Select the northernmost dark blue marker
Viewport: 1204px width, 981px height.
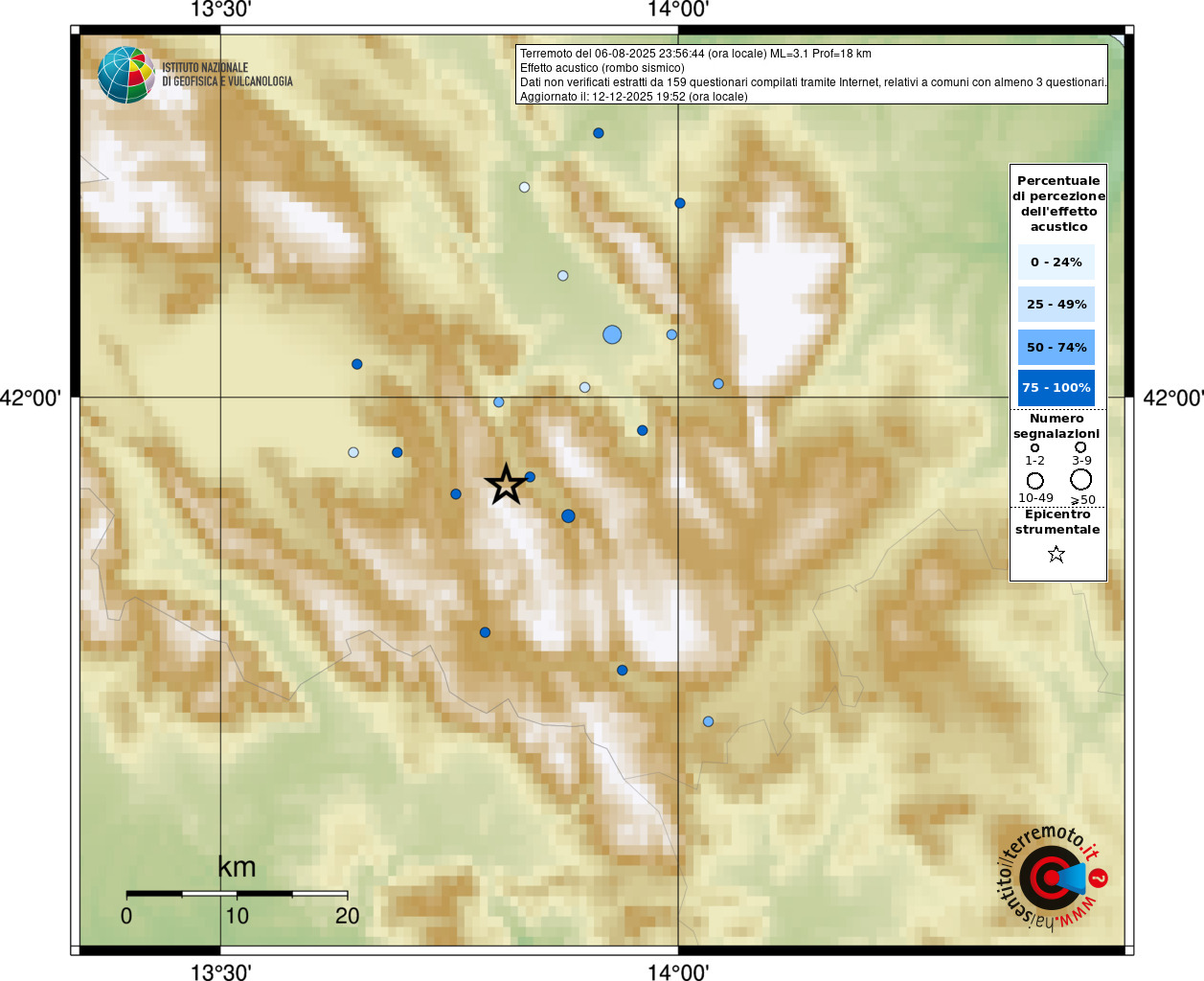click(599, 133)
